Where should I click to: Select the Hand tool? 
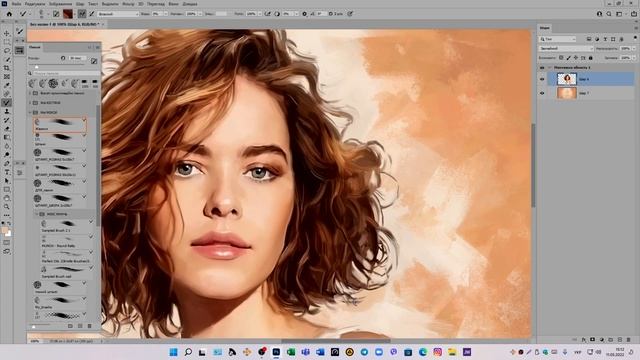click(x=7, y=198)
